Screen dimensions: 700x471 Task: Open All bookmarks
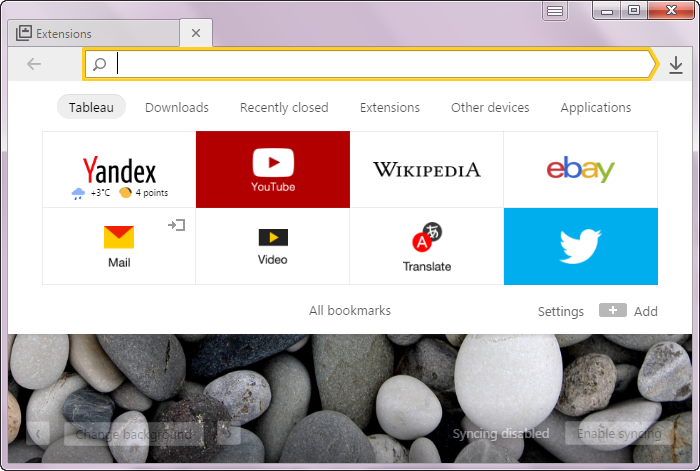350,311
